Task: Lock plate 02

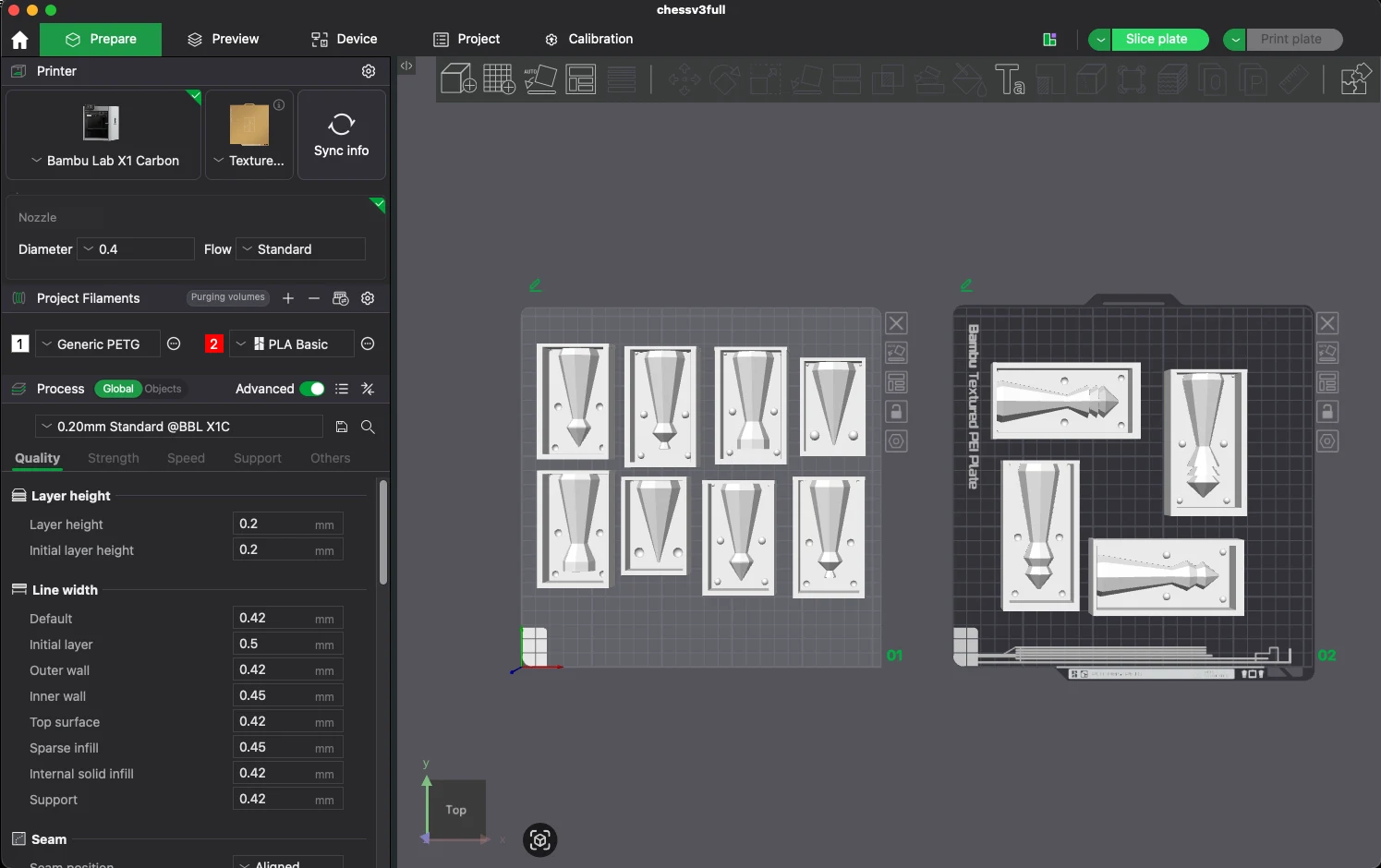Action: [1327, 412]
